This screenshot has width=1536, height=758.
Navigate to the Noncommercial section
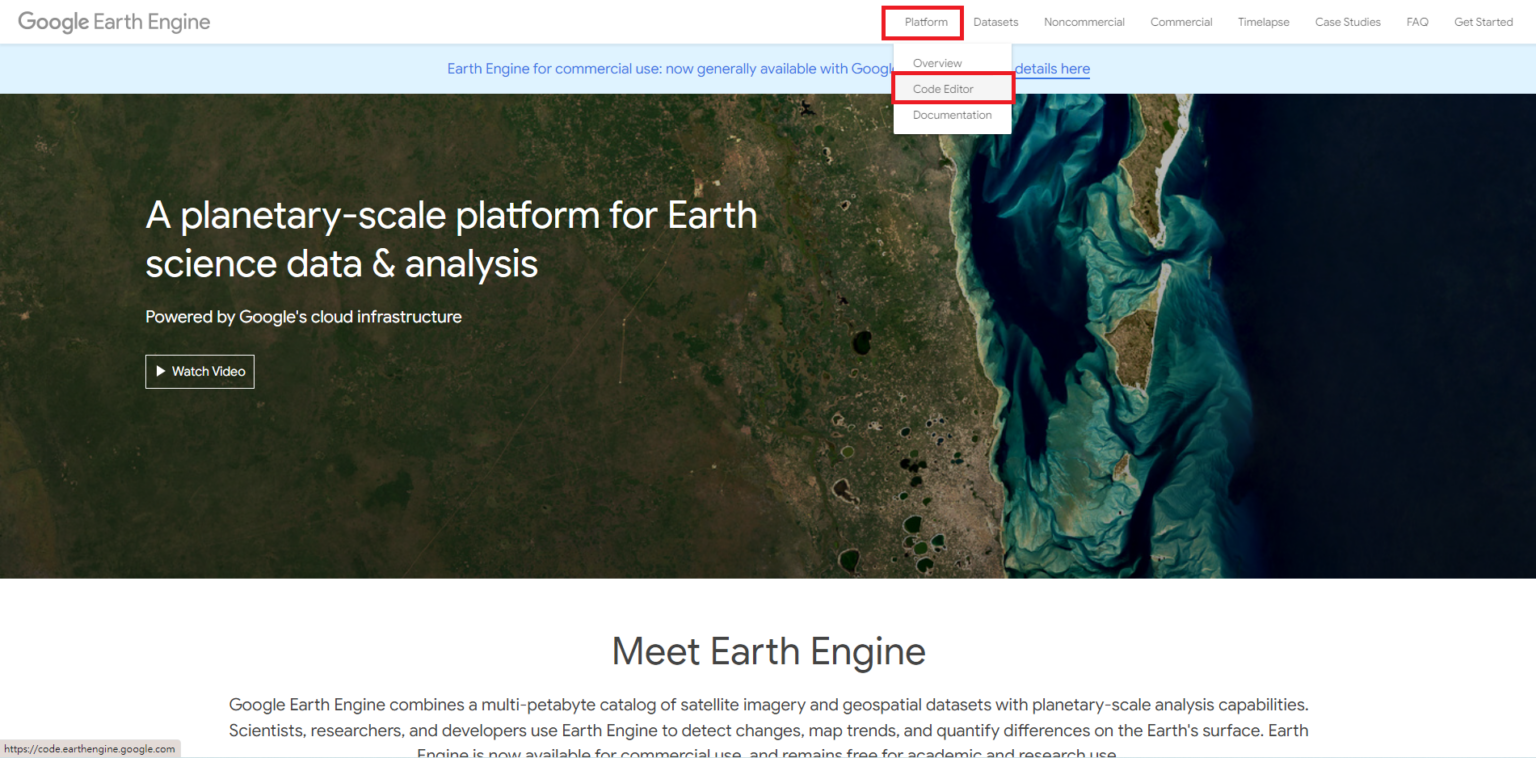(1084, 21)
